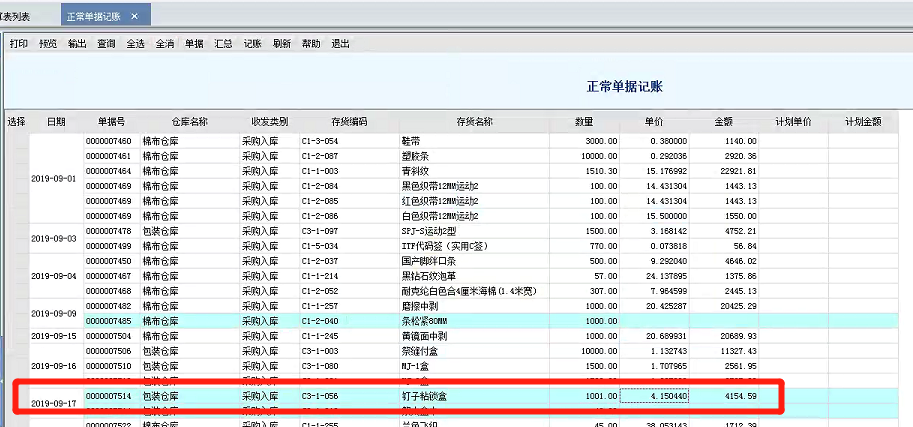
Task: Click document number 0000007485
Action: pyautogui.click(x=108, y=321)
